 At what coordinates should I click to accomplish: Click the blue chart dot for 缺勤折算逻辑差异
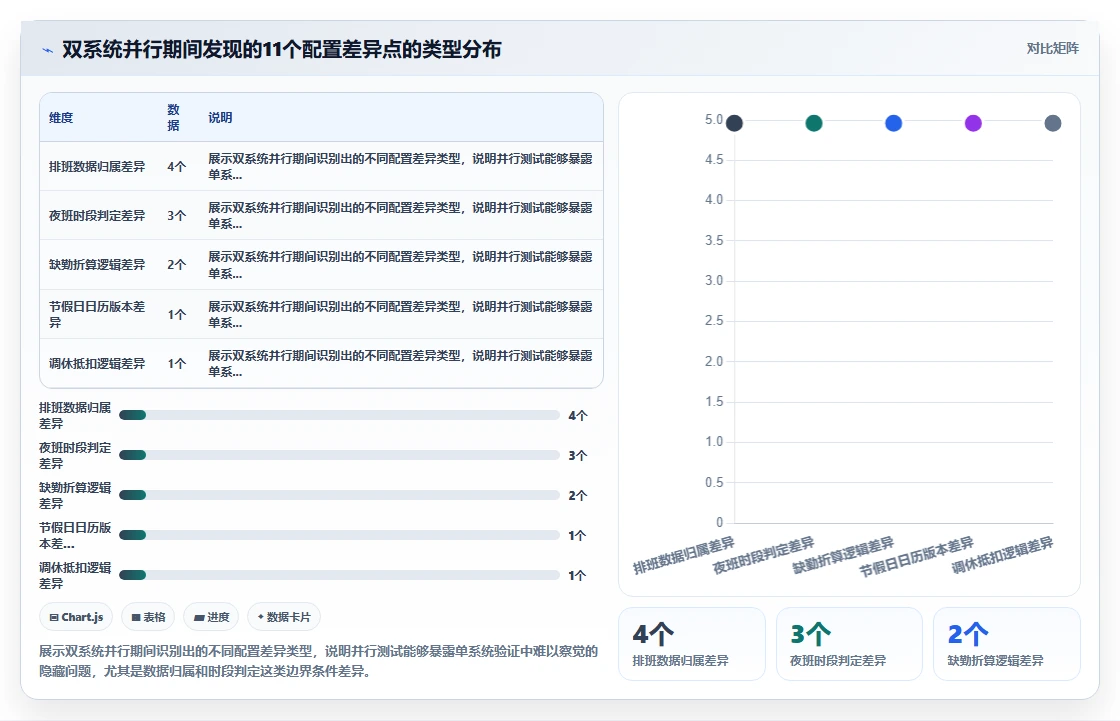click(894, 123)
